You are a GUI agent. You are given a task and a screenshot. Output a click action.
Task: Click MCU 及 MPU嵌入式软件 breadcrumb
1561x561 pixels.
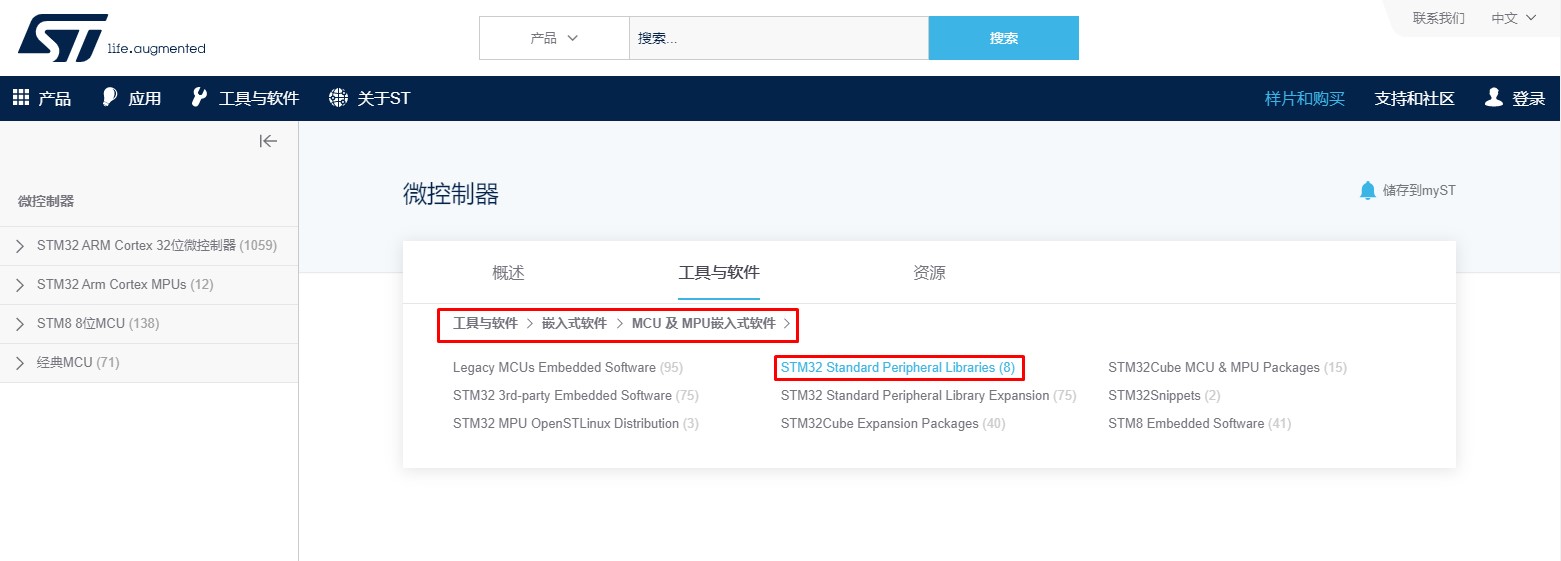pos(704,324)
